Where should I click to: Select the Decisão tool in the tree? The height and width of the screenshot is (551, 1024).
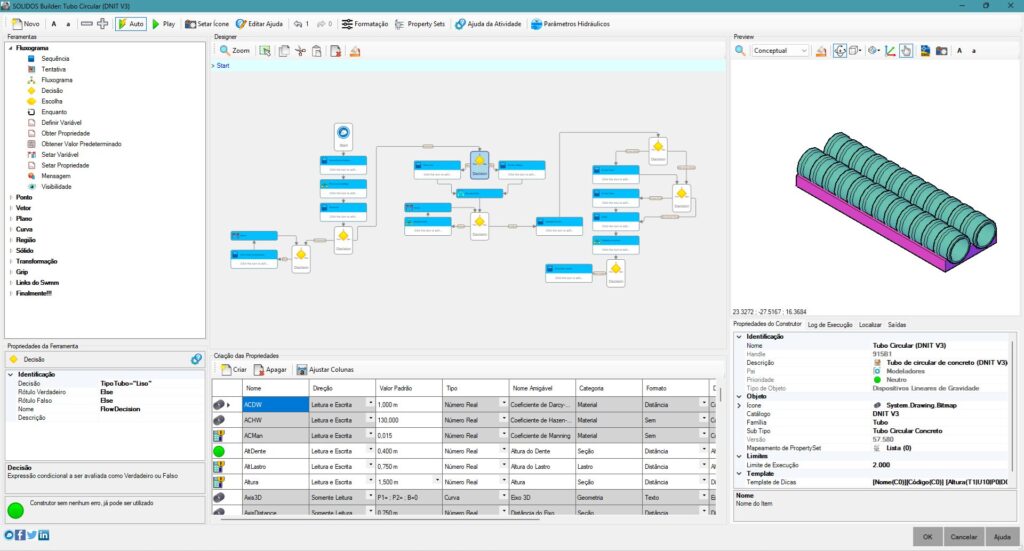[52, 91]
